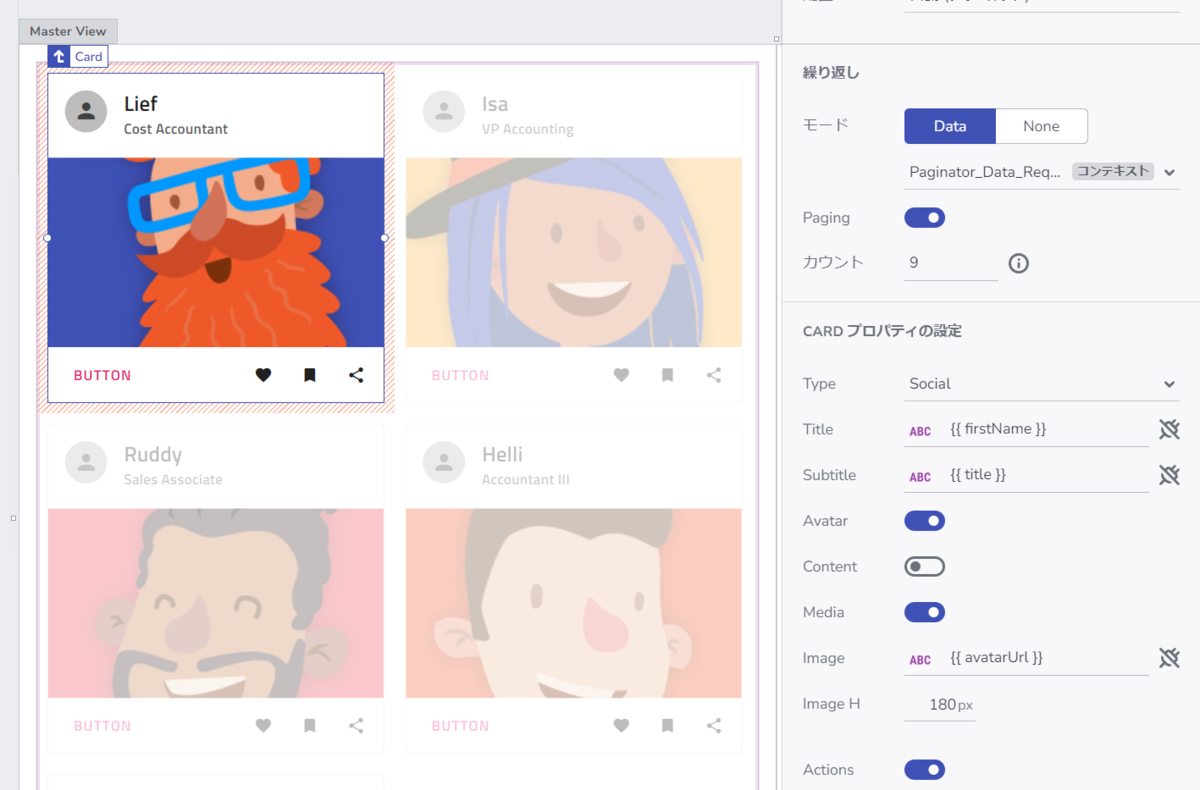The width and height of the screenshot is (1200, 790).
Task: Click the share icon on Helli card
Action: (x=714, y=726)
